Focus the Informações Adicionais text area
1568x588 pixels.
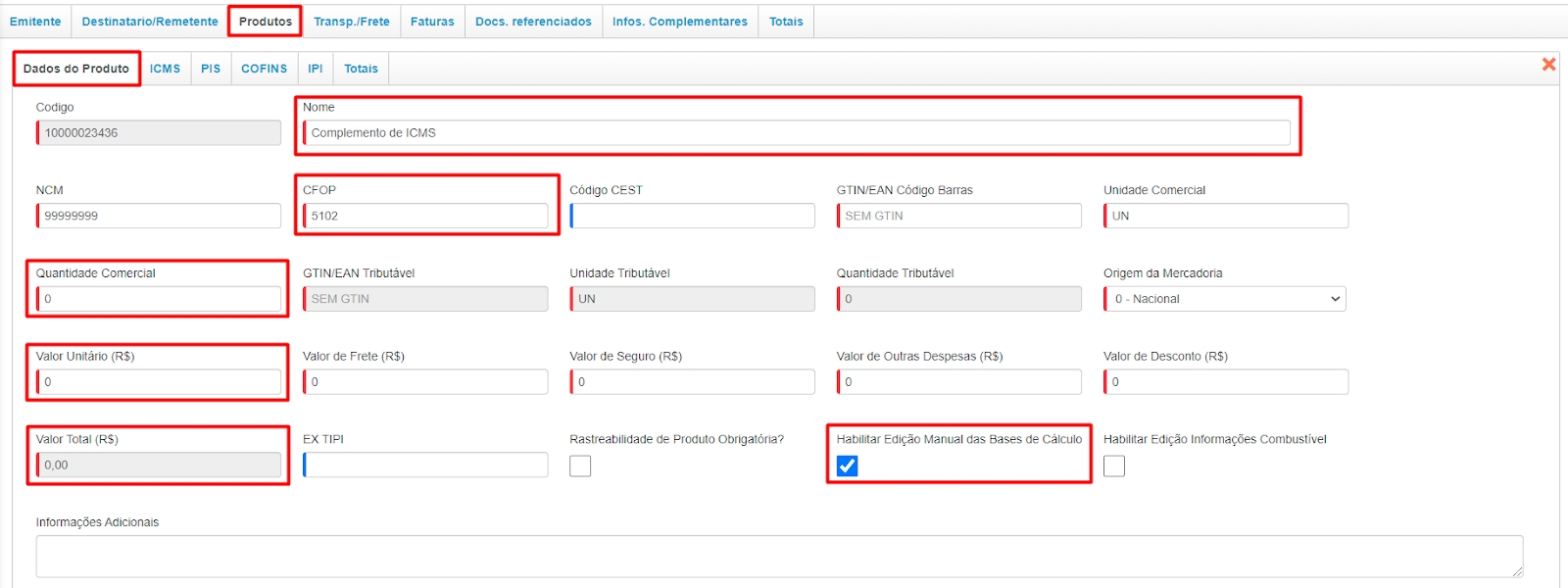(779, 556)
